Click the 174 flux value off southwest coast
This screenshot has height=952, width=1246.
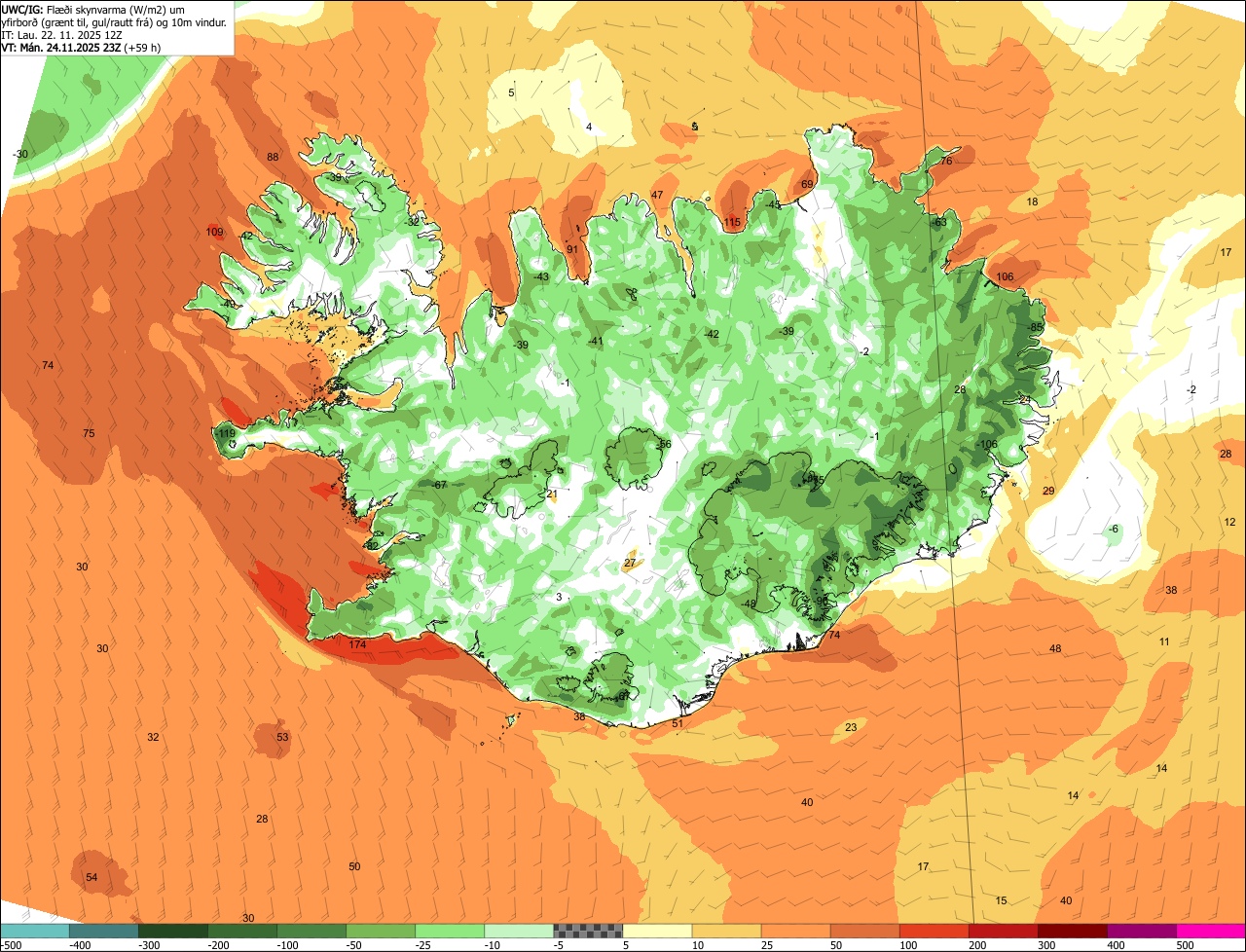(x=357, y=644)
